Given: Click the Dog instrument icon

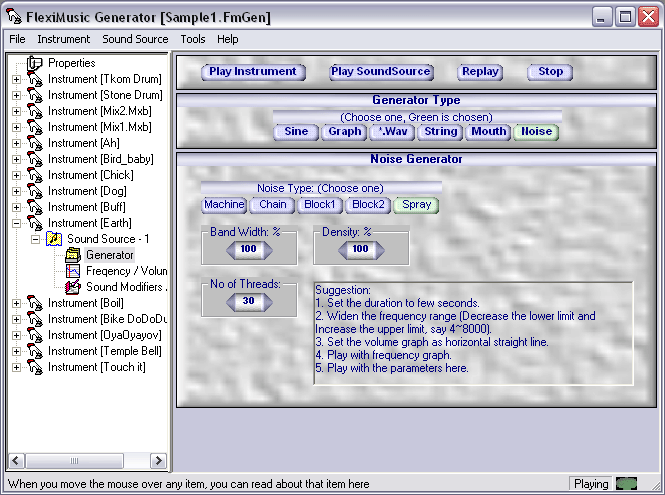Looking at the screenshot, I should (35, 191).
